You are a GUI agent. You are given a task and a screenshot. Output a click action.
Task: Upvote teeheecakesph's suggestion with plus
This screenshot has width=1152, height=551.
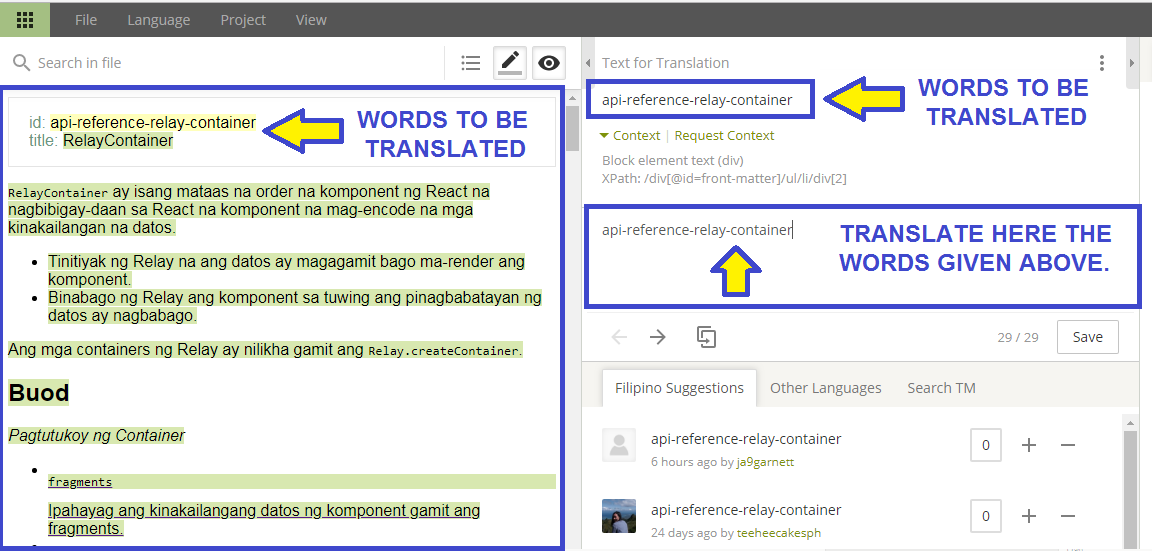[1029, 516]
